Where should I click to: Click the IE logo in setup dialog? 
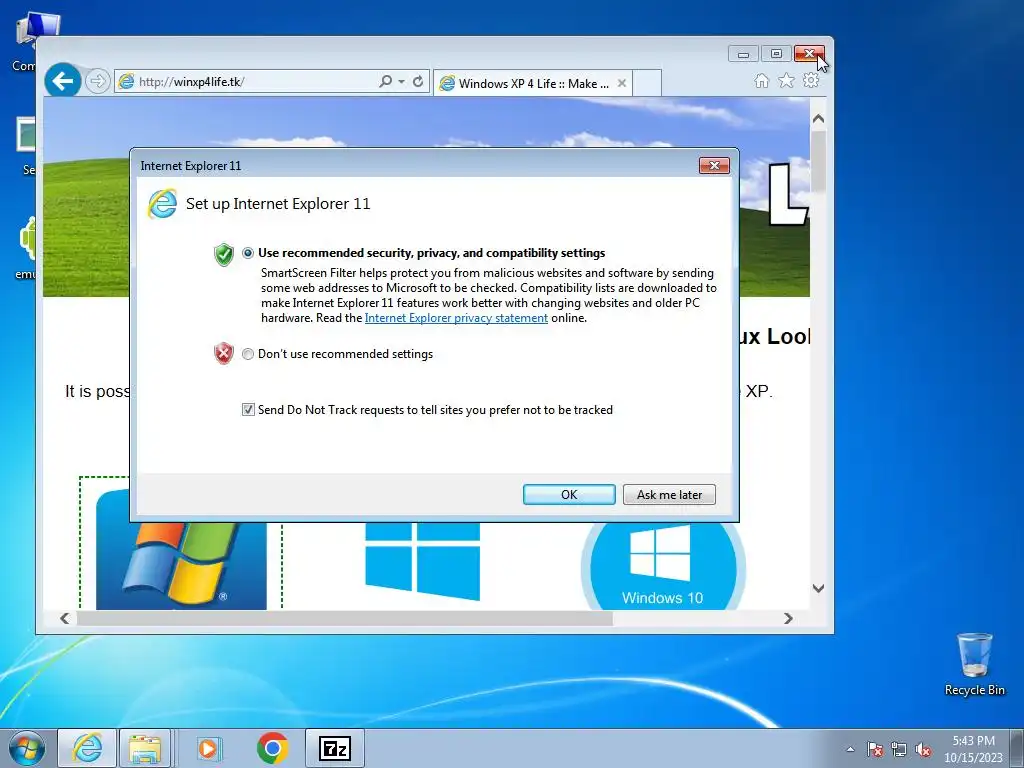pos(163,204)
